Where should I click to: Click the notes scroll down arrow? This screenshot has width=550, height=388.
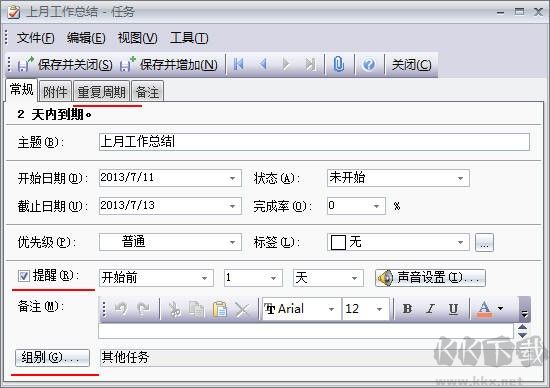pos(523,335)
